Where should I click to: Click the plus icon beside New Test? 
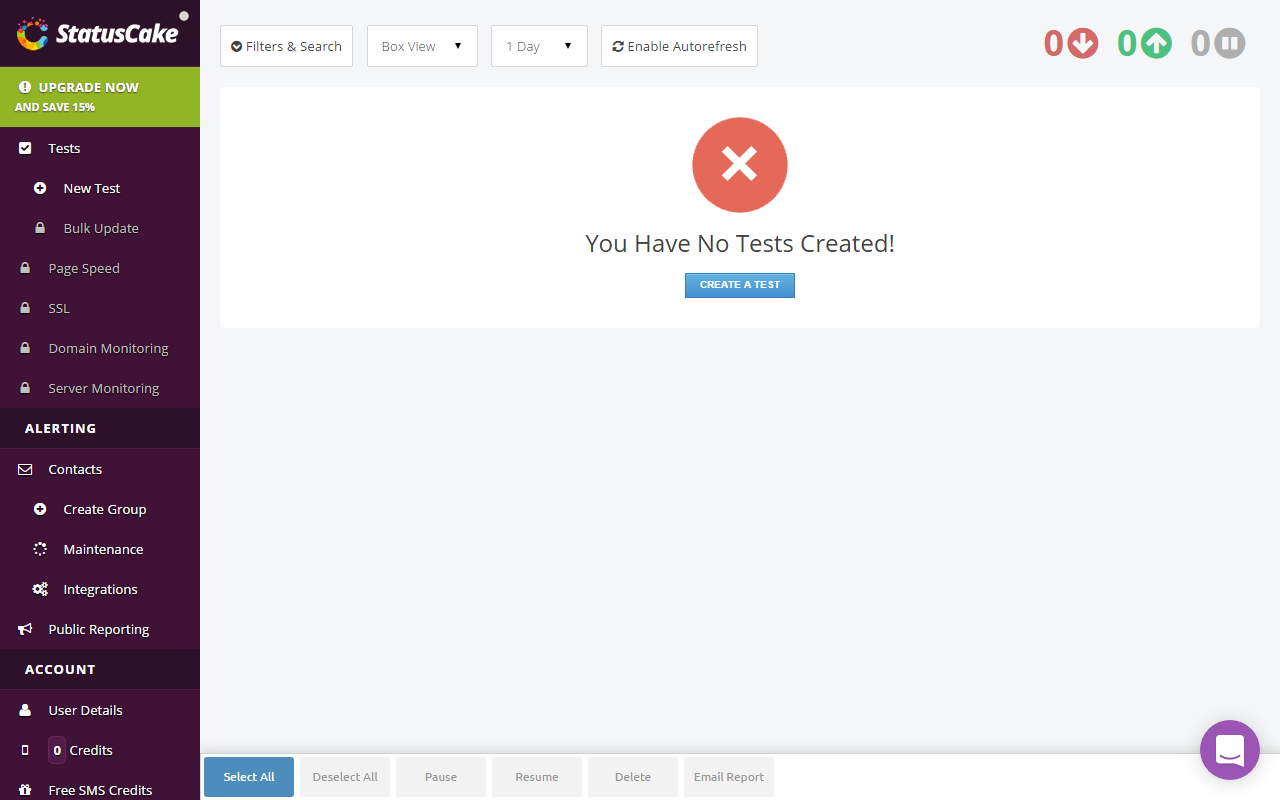tap(40, 188)
